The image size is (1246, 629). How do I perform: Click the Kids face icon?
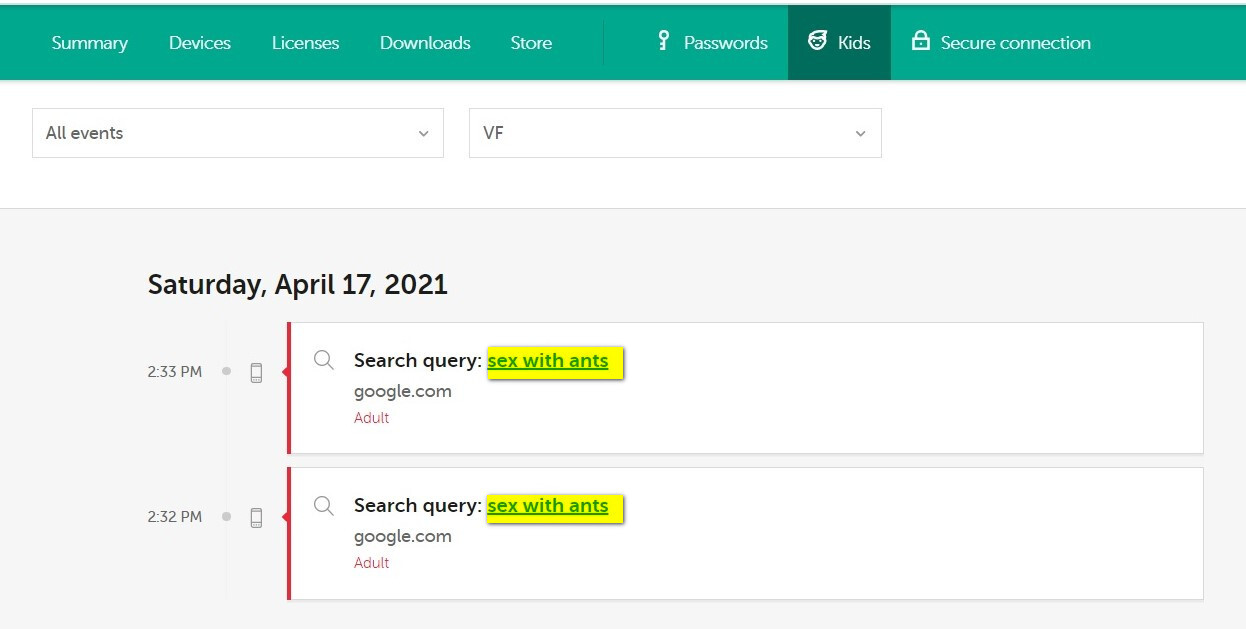click(x=818, y=41)
